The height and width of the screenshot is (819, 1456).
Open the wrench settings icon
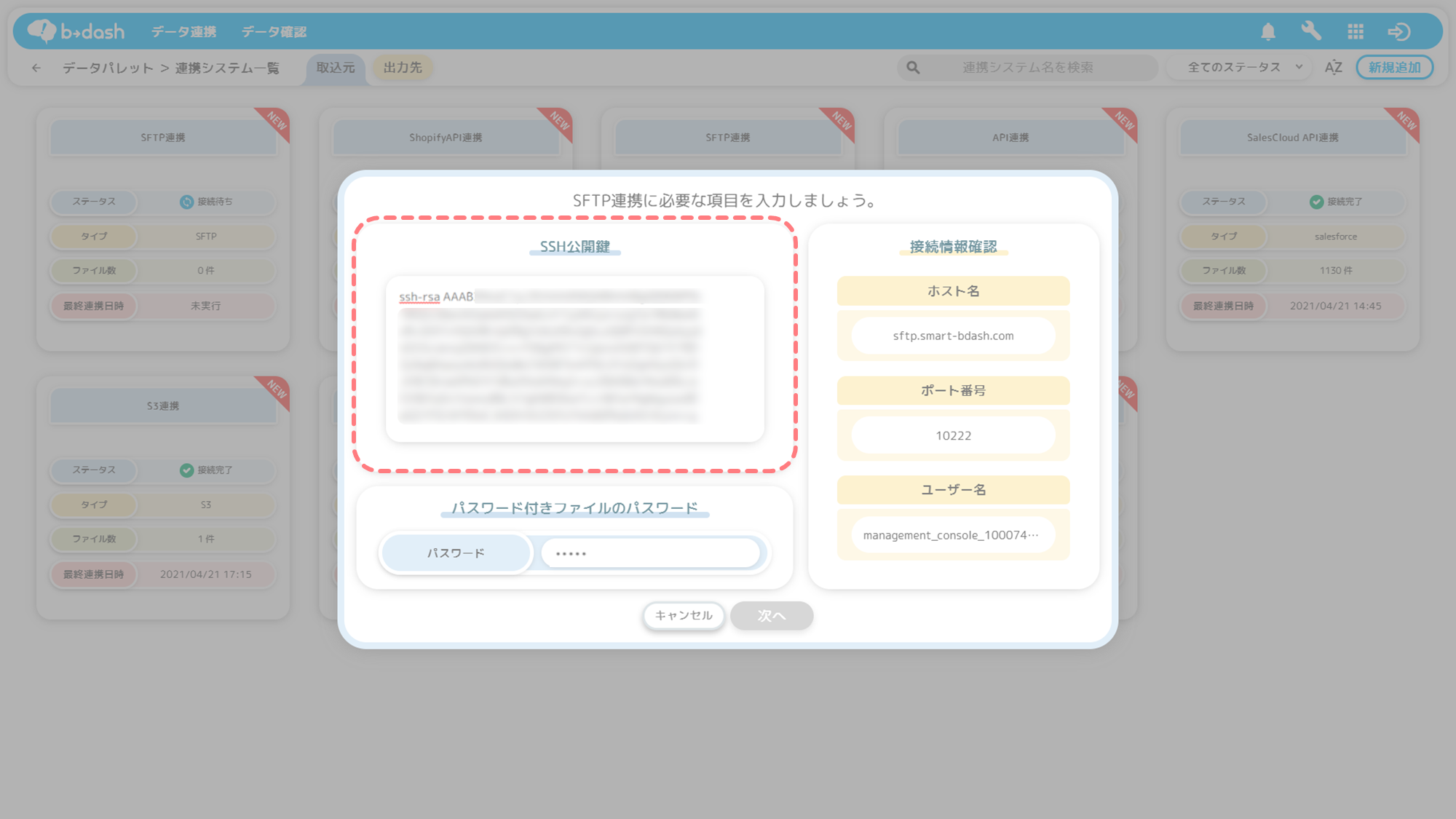click(1311, 31)
